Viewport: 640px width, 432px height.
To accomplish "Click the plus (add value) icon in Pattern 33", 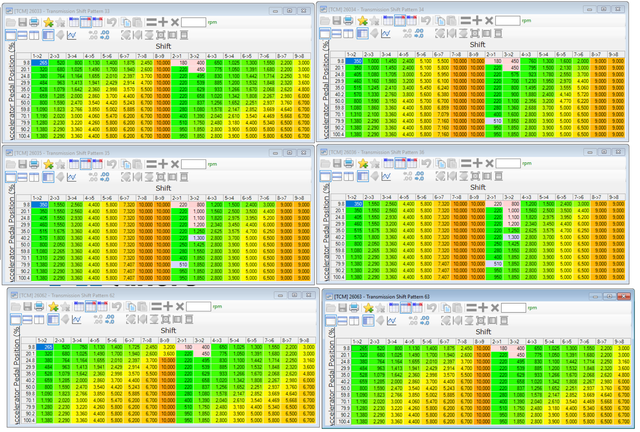I will (x=163, y=22).
